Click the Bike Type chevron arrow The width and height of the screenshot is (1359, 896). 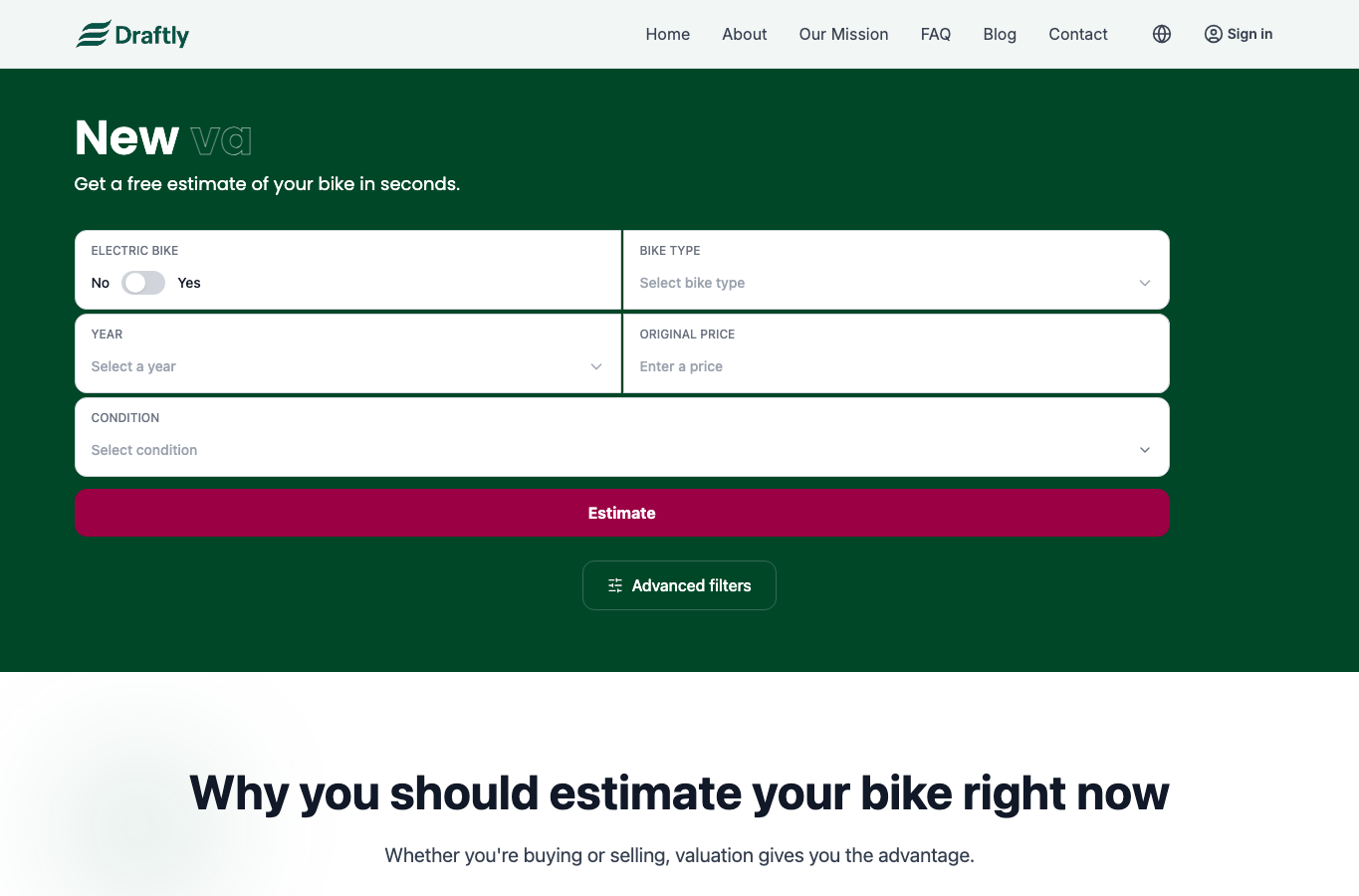pos(1145,283)
